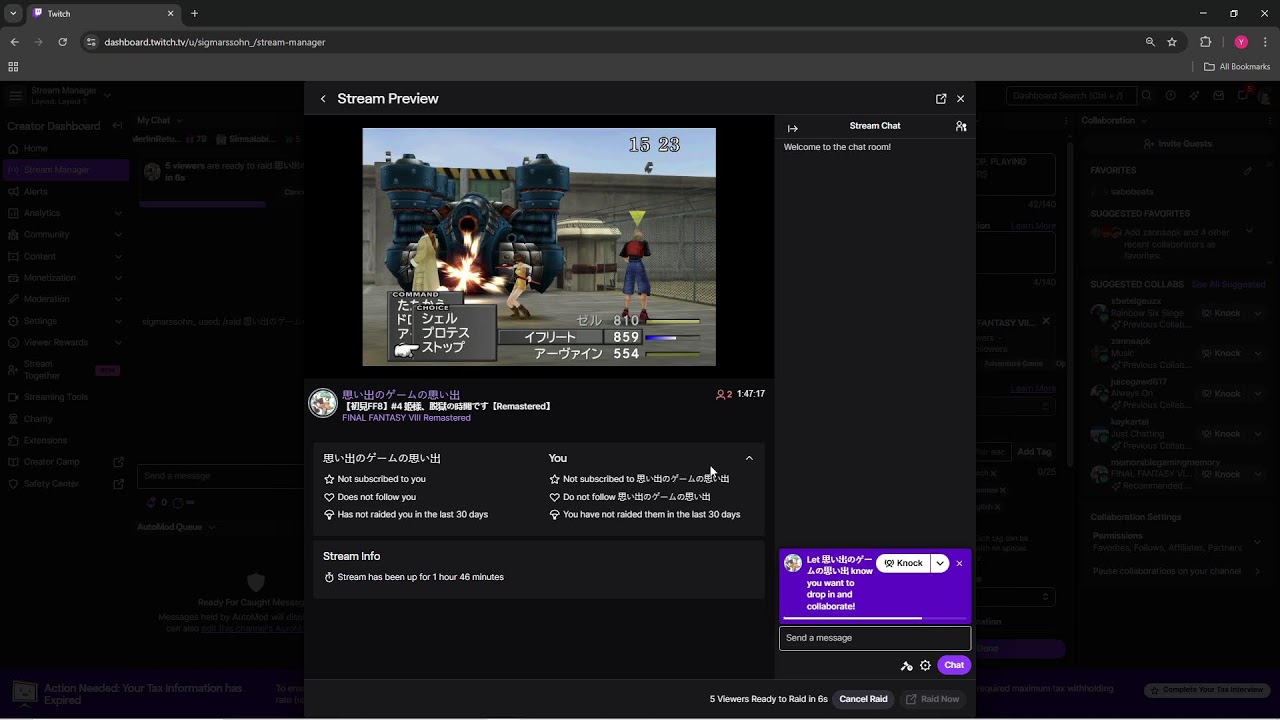
Task: Reload the page in browser toolbar
Action: pos(63,42)
